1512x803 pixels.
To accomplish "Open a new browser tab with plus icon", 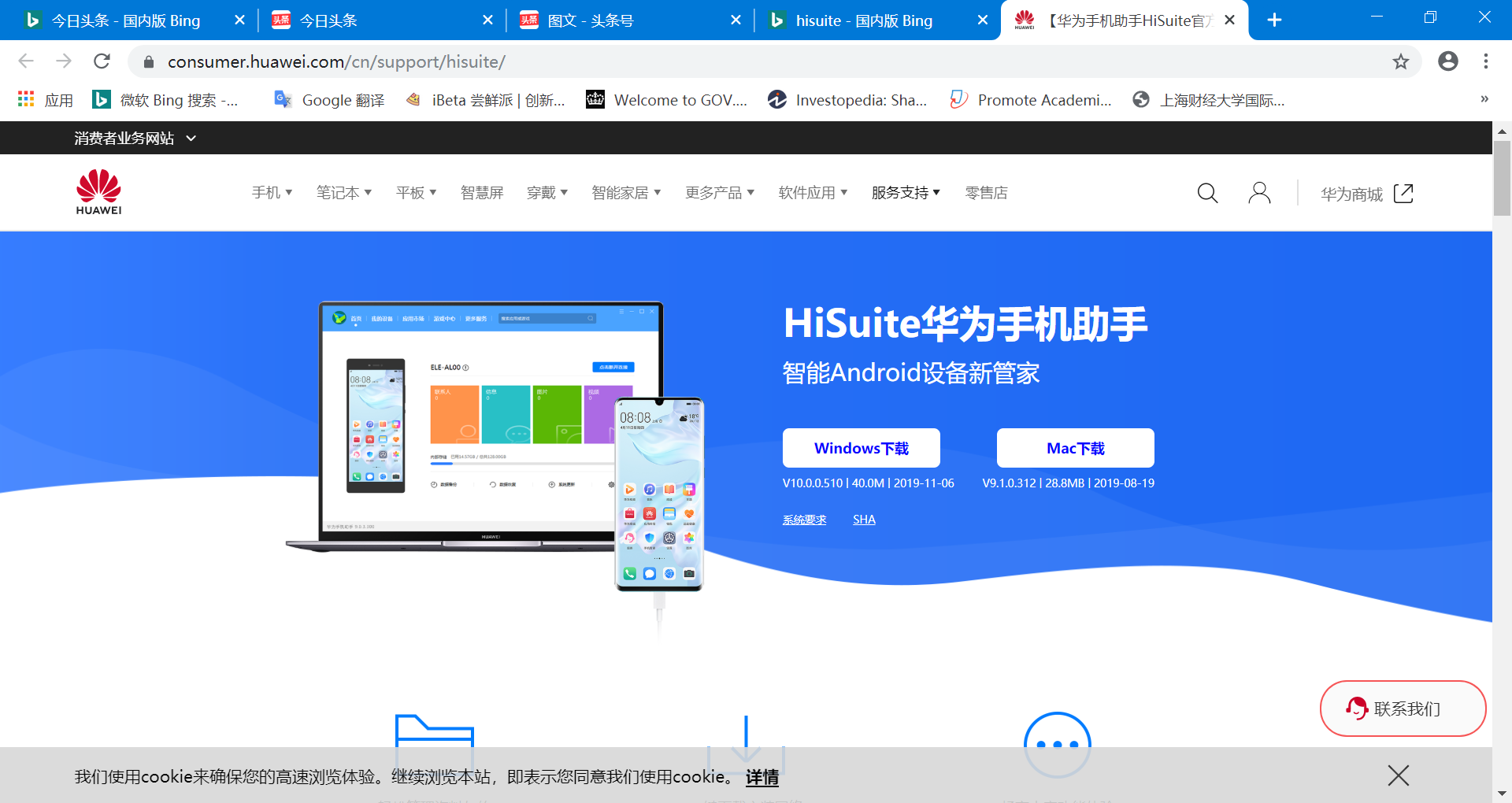I will (x=1275, y=20).
